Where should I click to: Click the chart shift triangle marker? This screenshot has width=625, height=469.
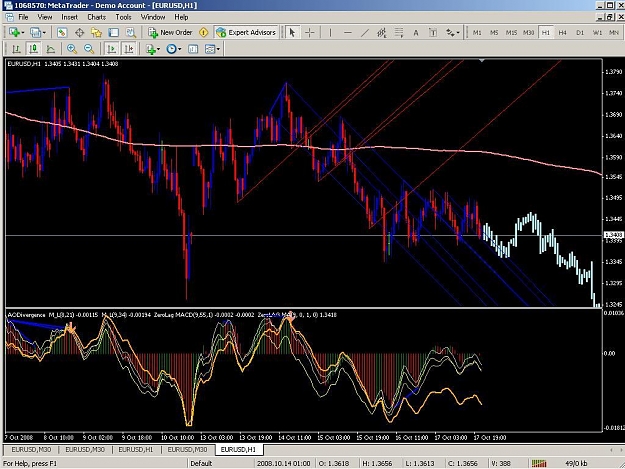pyautogui.click(x=482, y=61)
